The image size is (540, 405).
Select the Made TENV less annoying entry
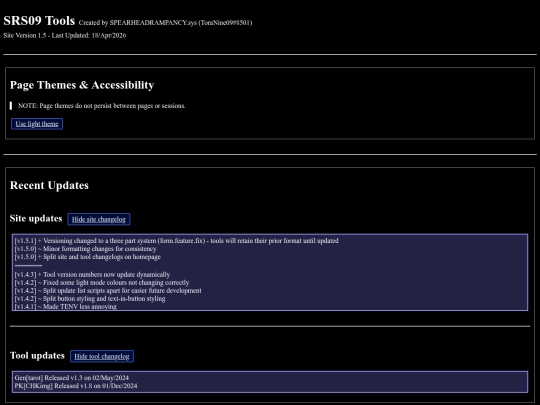pyautogui.click(x=65, y=307)
